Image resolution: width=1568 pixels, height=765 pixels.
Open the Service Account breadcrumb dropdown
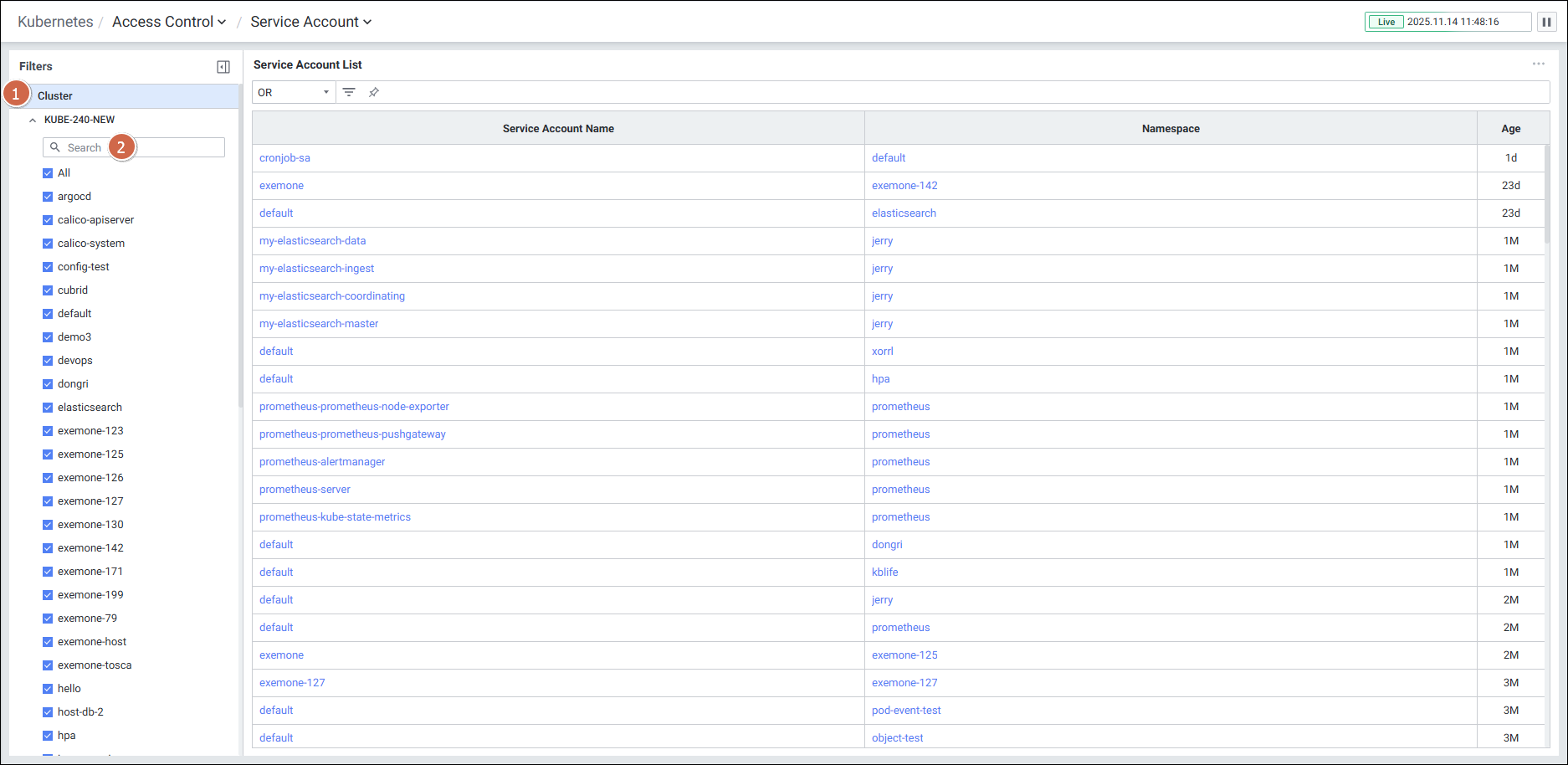pos(310,22)
